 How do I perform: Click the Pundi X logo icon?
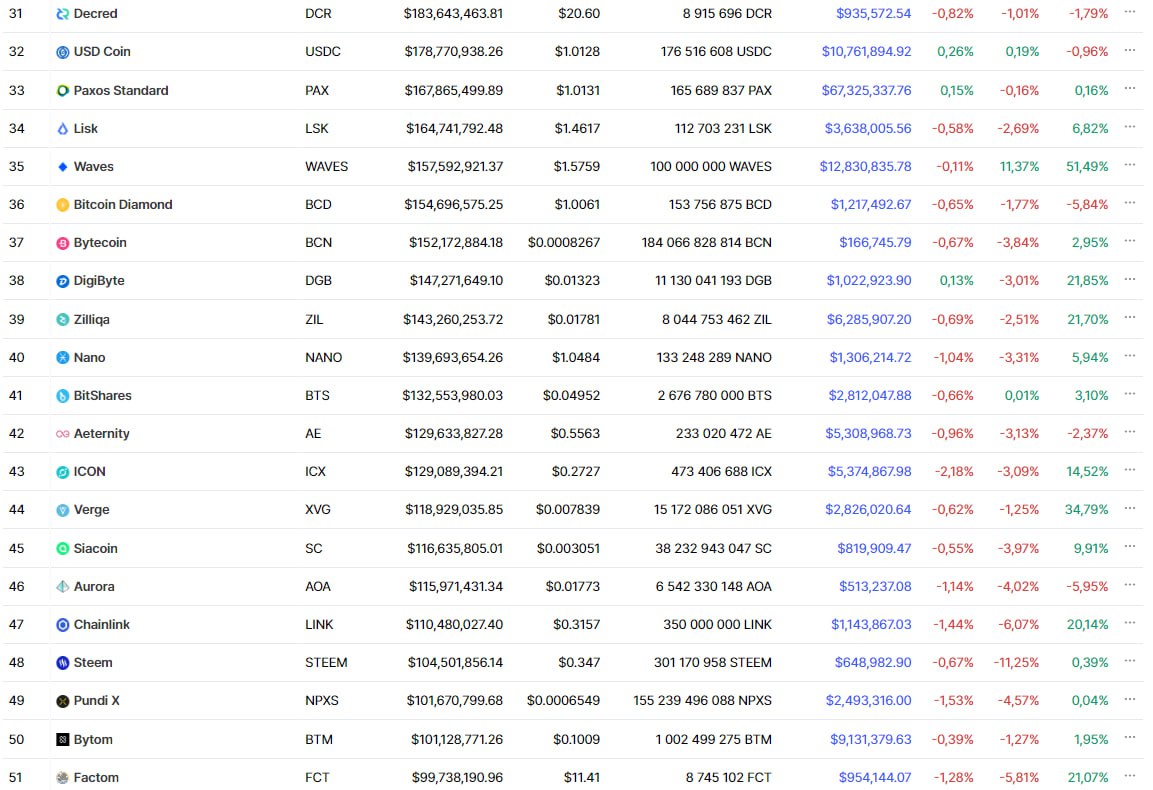tap(63, 701)
